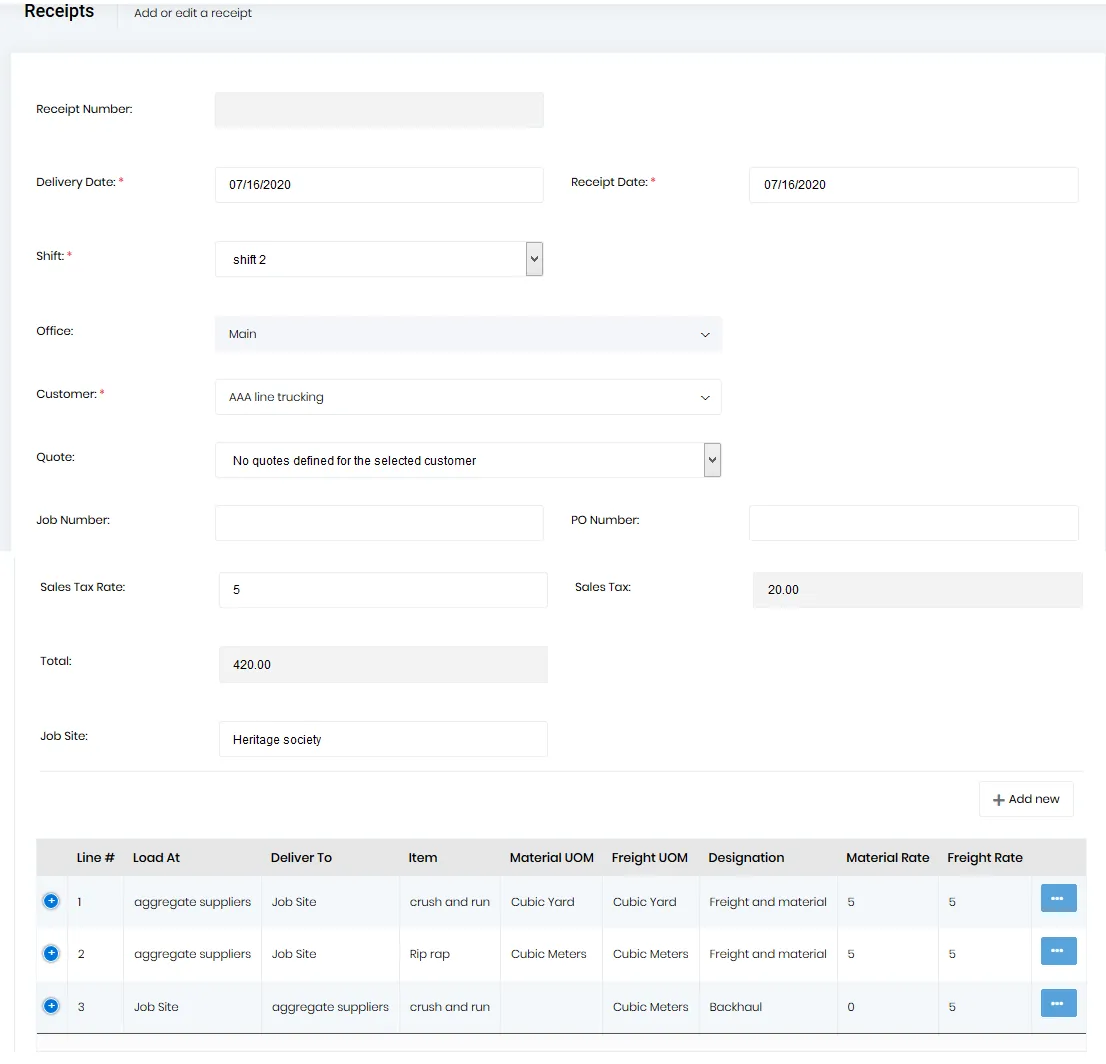Click the Job Site field Heritage society
Viewport: 1106px width, 1064px height.
383,739
